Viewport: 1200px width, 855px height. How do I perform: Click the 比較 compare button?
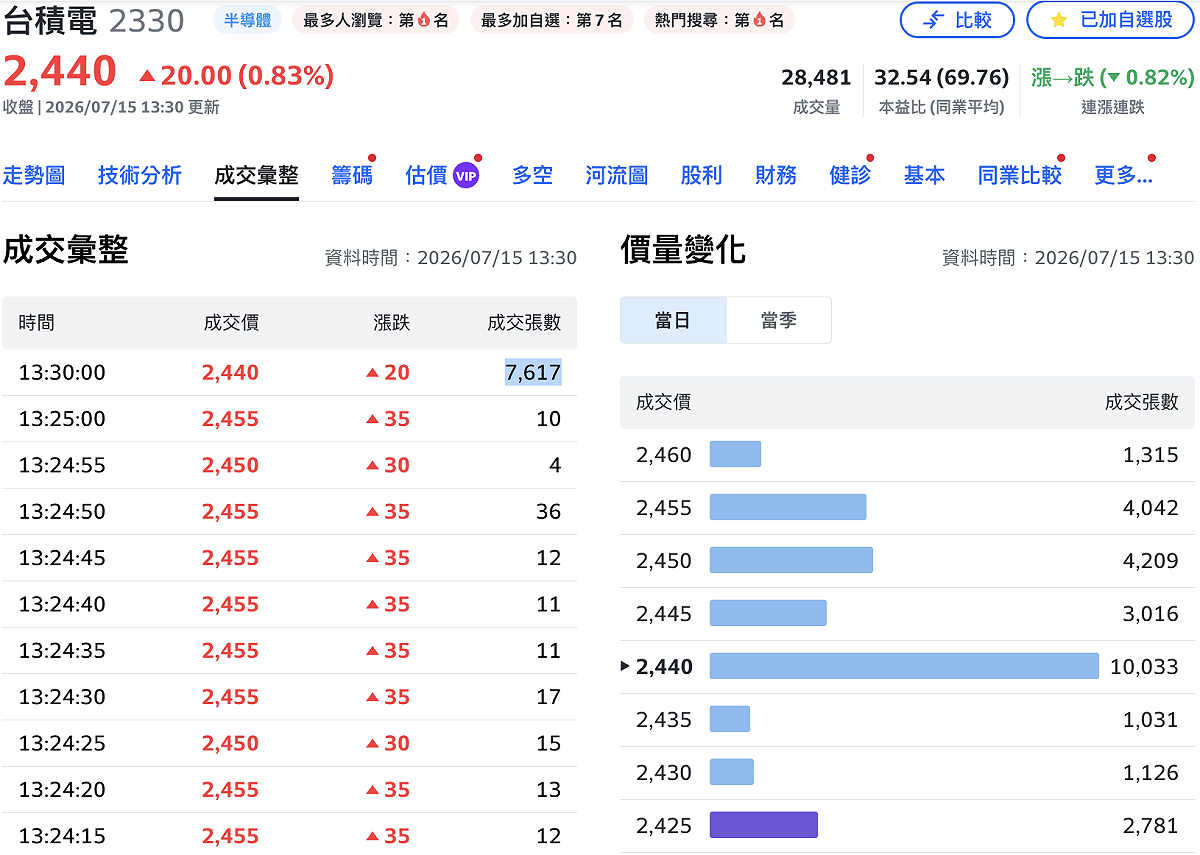(x=957, y=20)
